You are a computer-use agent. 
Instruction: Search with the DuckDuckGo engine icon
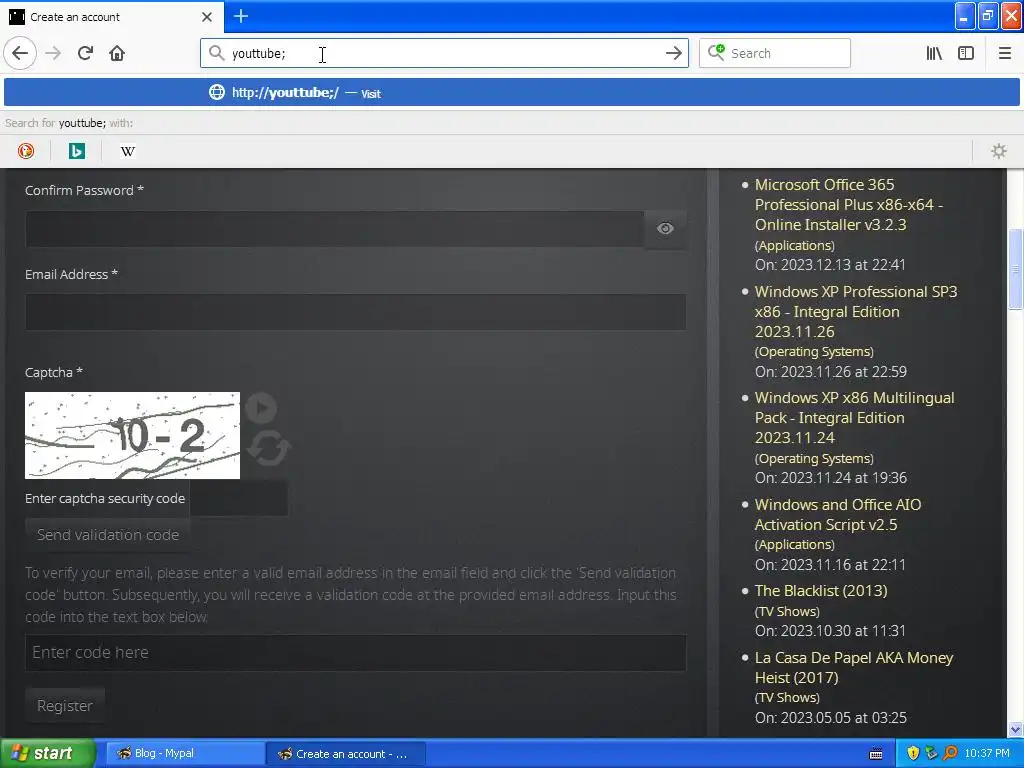point(25,151)
